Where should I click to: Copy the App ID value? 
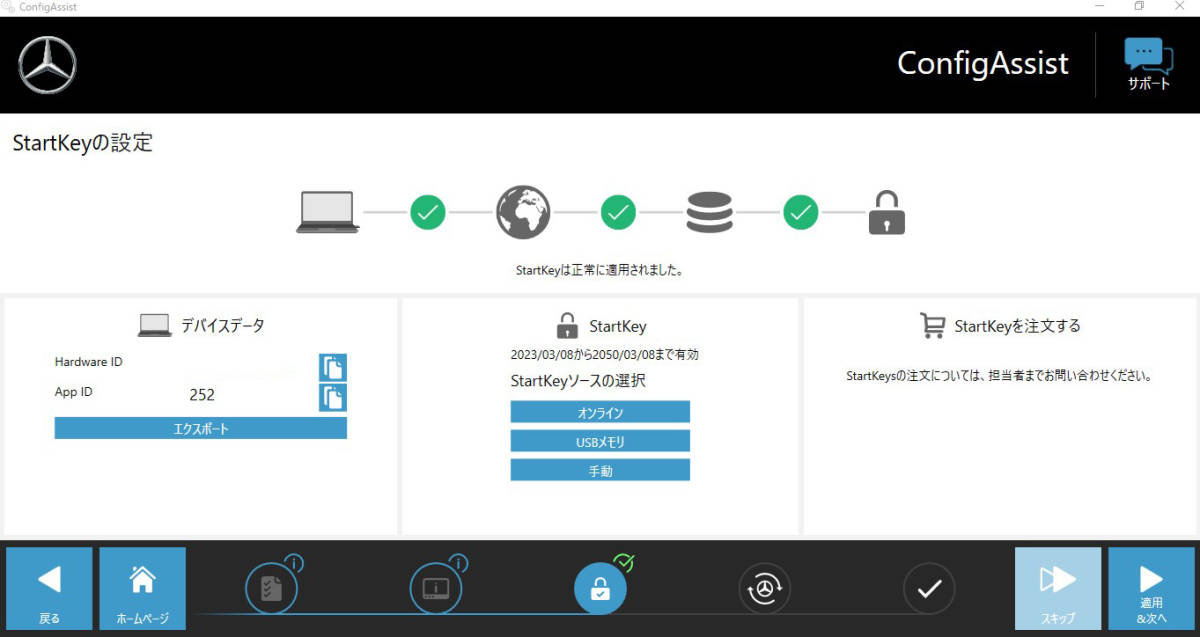point(333,397)
